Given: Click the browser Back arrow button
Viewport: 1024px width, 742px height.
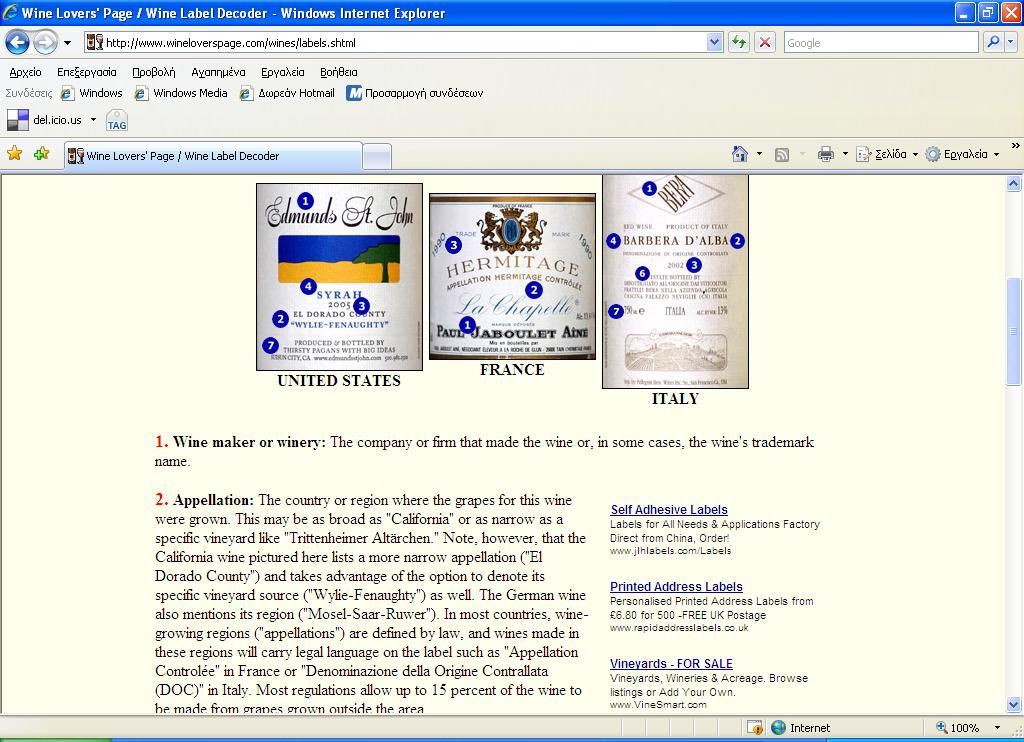Looking at the screenshot, I should click(18, 43).
